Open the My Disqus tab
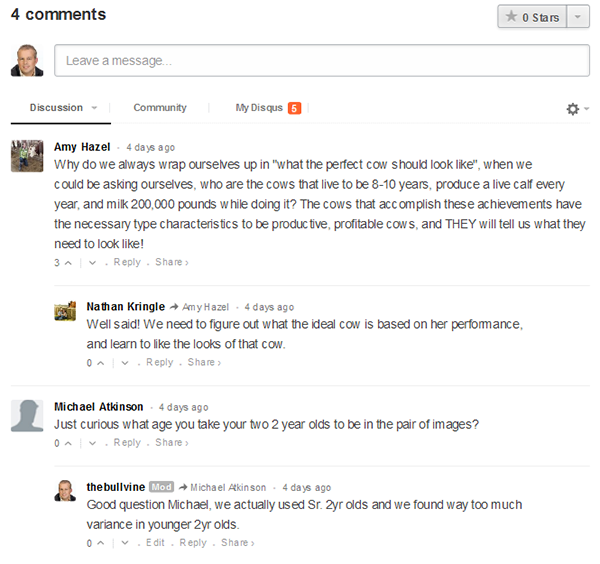Image resolution: width=600 pixels, height=564 pixels. click(x=259, y=108)
